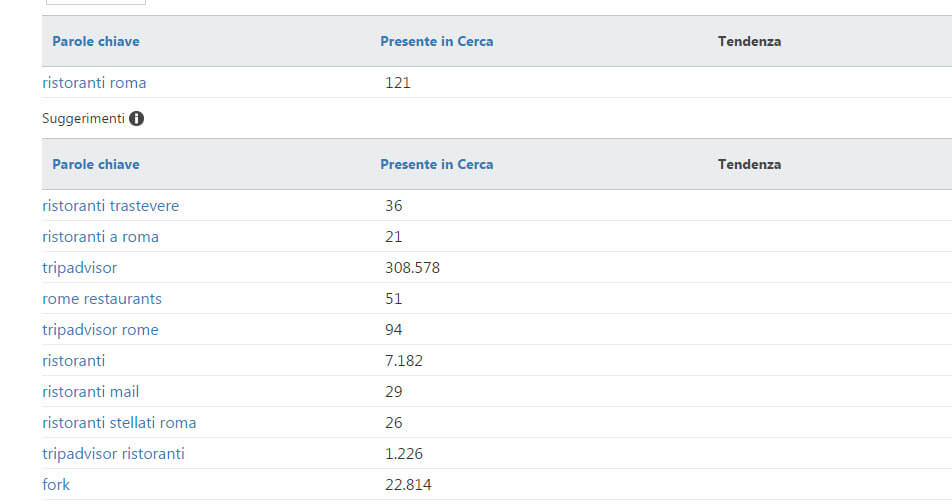Open the 'ristoranti mail' suggestion
Image resolution: width=952 pixels, height=504 pixels.
(90, 392)
